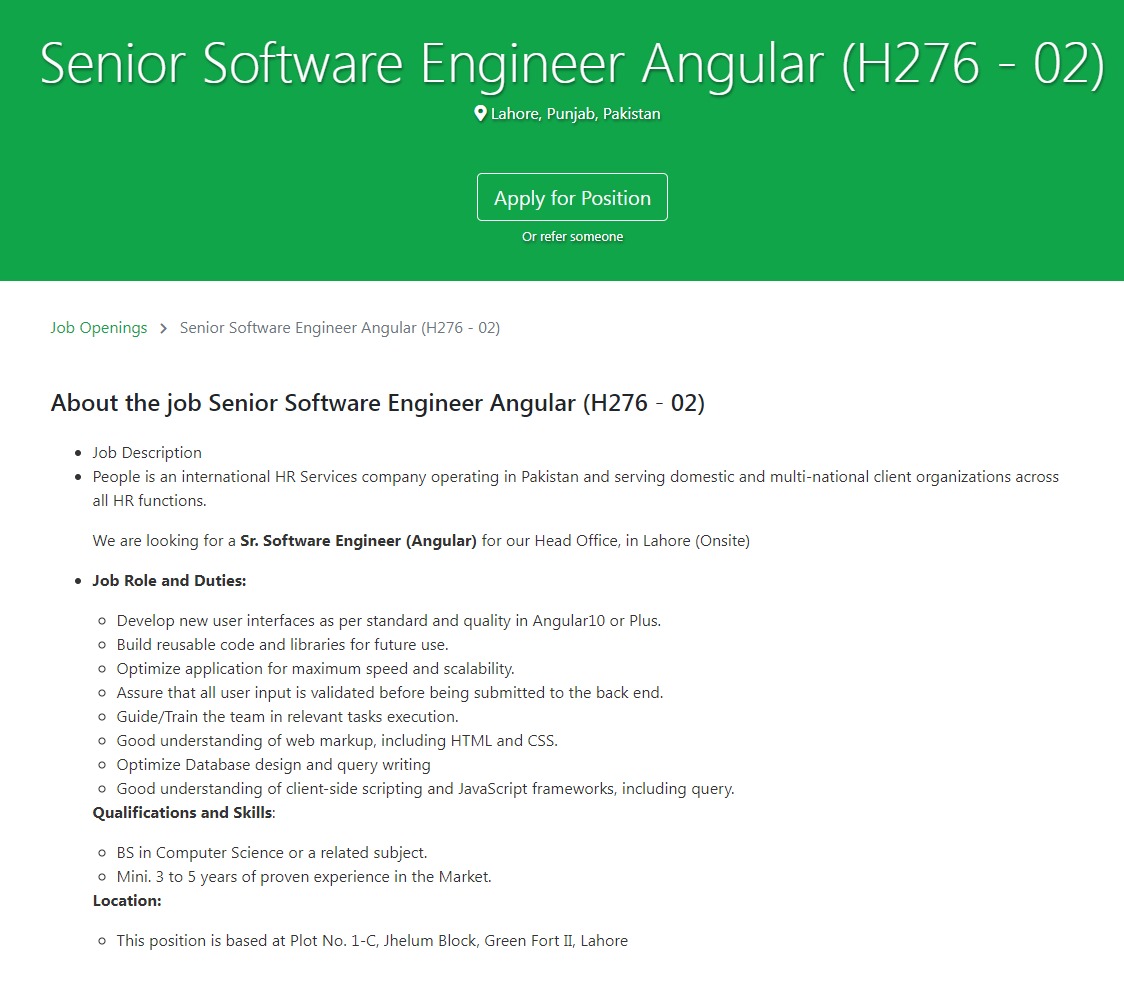The image size is (1124, 995).
Task: Click the 'Job Role and Duties' heading
Action: coord(169,581)
